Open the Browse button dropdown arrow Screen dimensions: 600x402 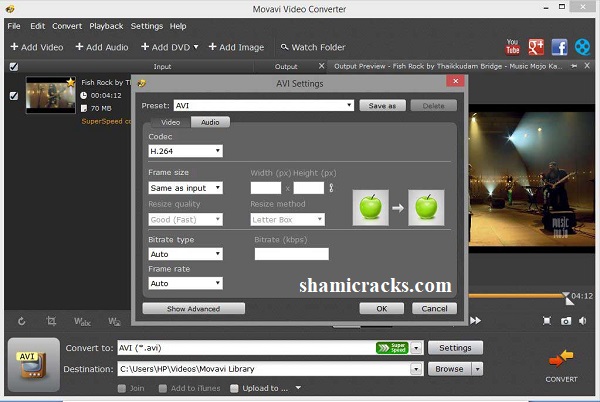pos(477,369)
